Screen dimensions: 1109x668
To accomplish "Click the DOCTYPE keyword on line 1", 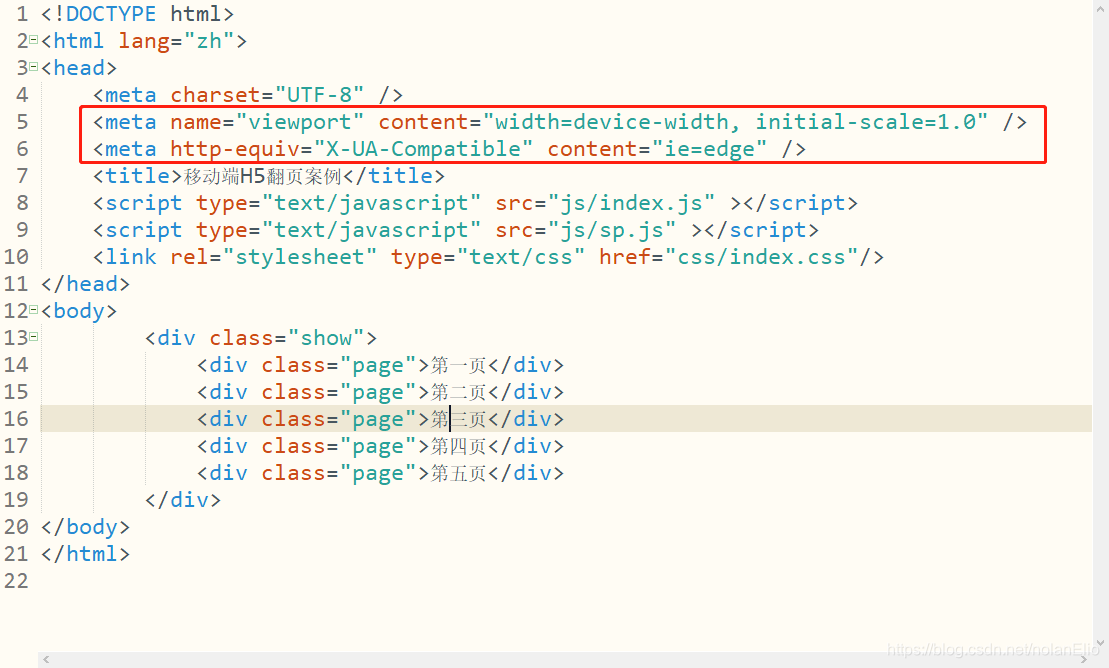I will point(110,13).
